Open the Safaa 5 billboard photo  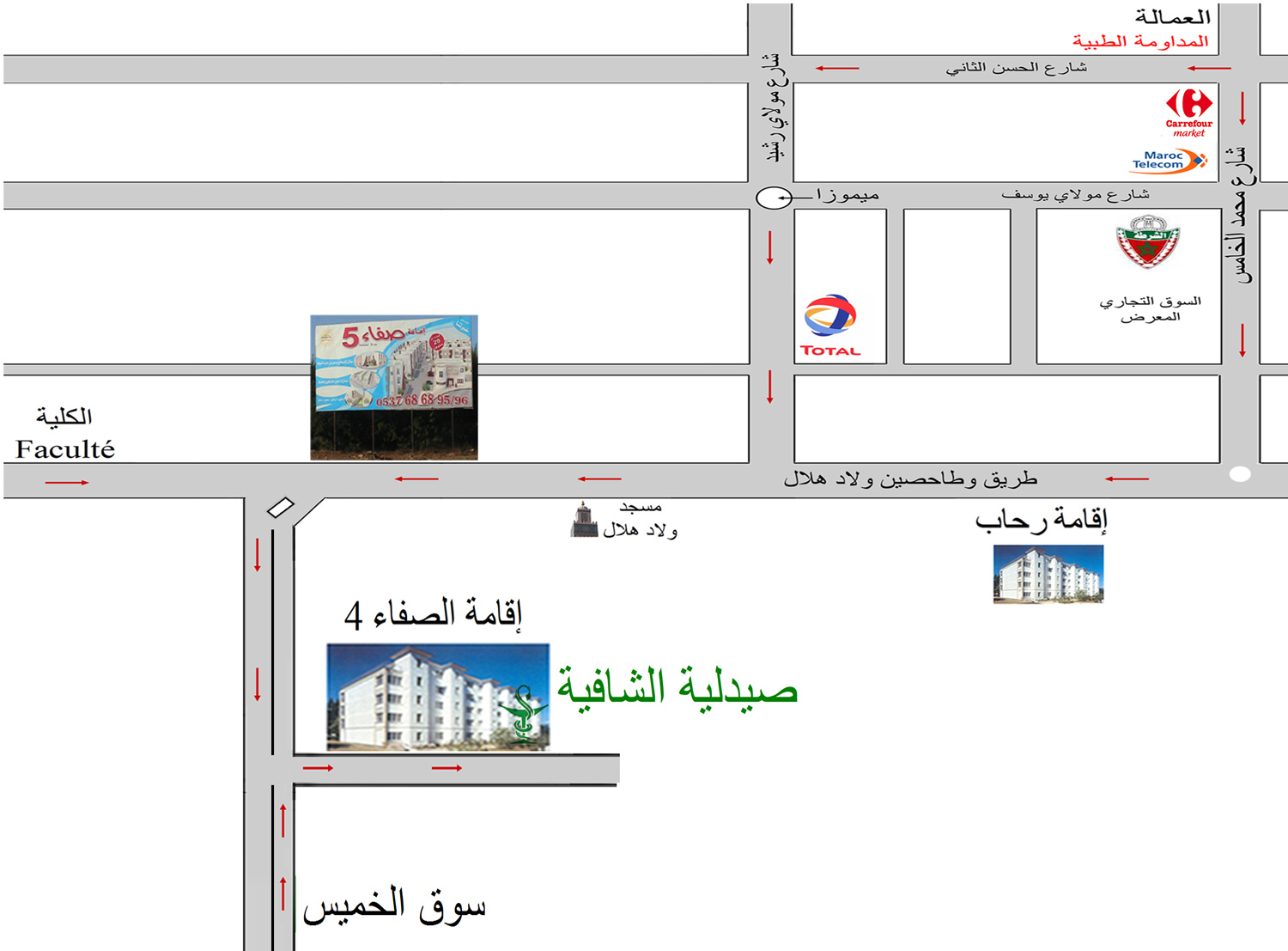(x=394, y=387)
